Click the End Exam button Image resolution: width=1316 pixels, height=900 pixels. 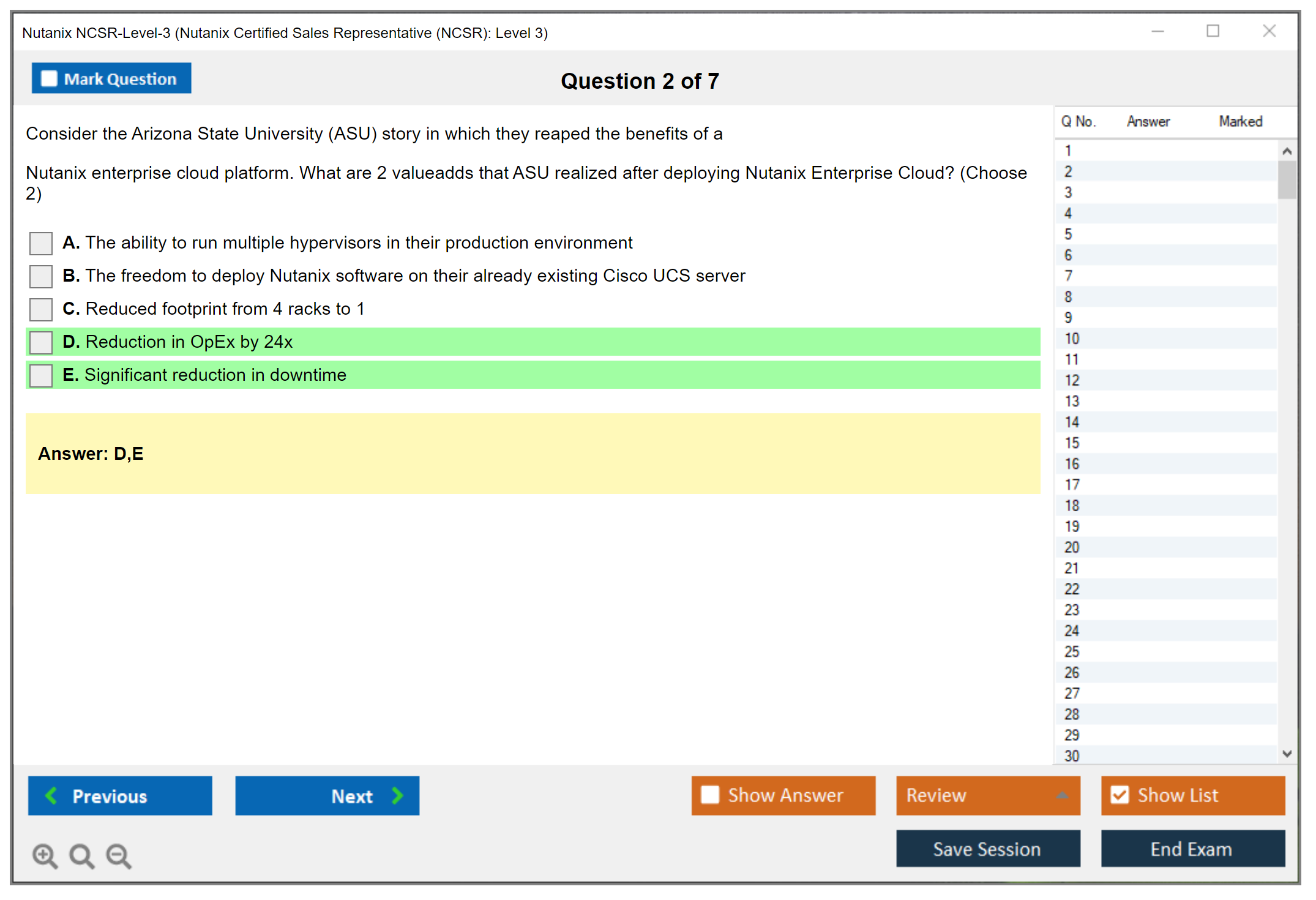pyautogui.click(x=1192, y=849)
